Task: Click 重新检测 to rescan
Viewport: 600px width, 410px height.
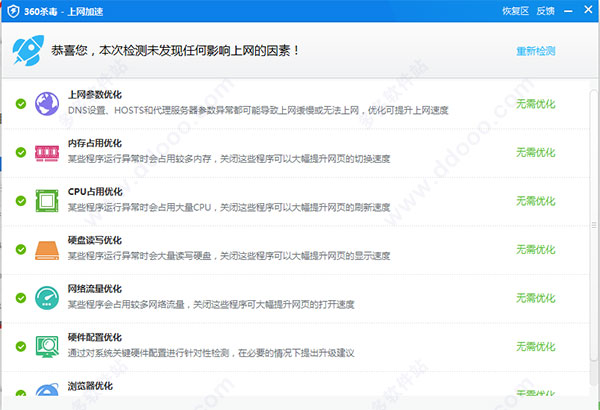Action: tap(535, 51)
